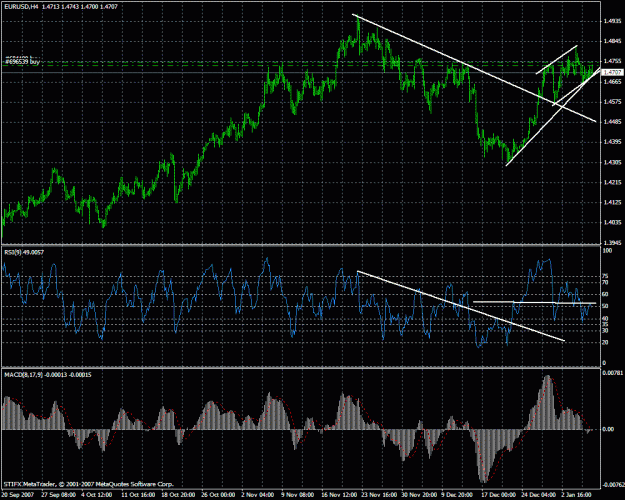Click the 1.4845 price scale label
Screen dimensions: 625x500
(612, 41)
